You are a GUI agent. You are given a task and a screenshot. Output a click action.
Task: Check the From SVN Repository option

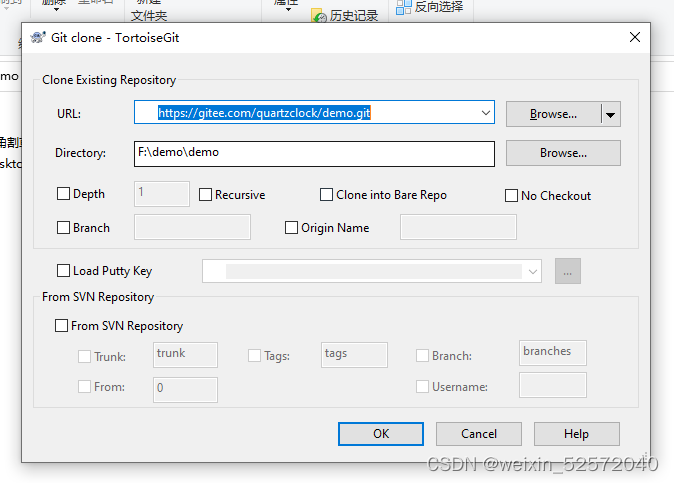(x=61, y=325)
